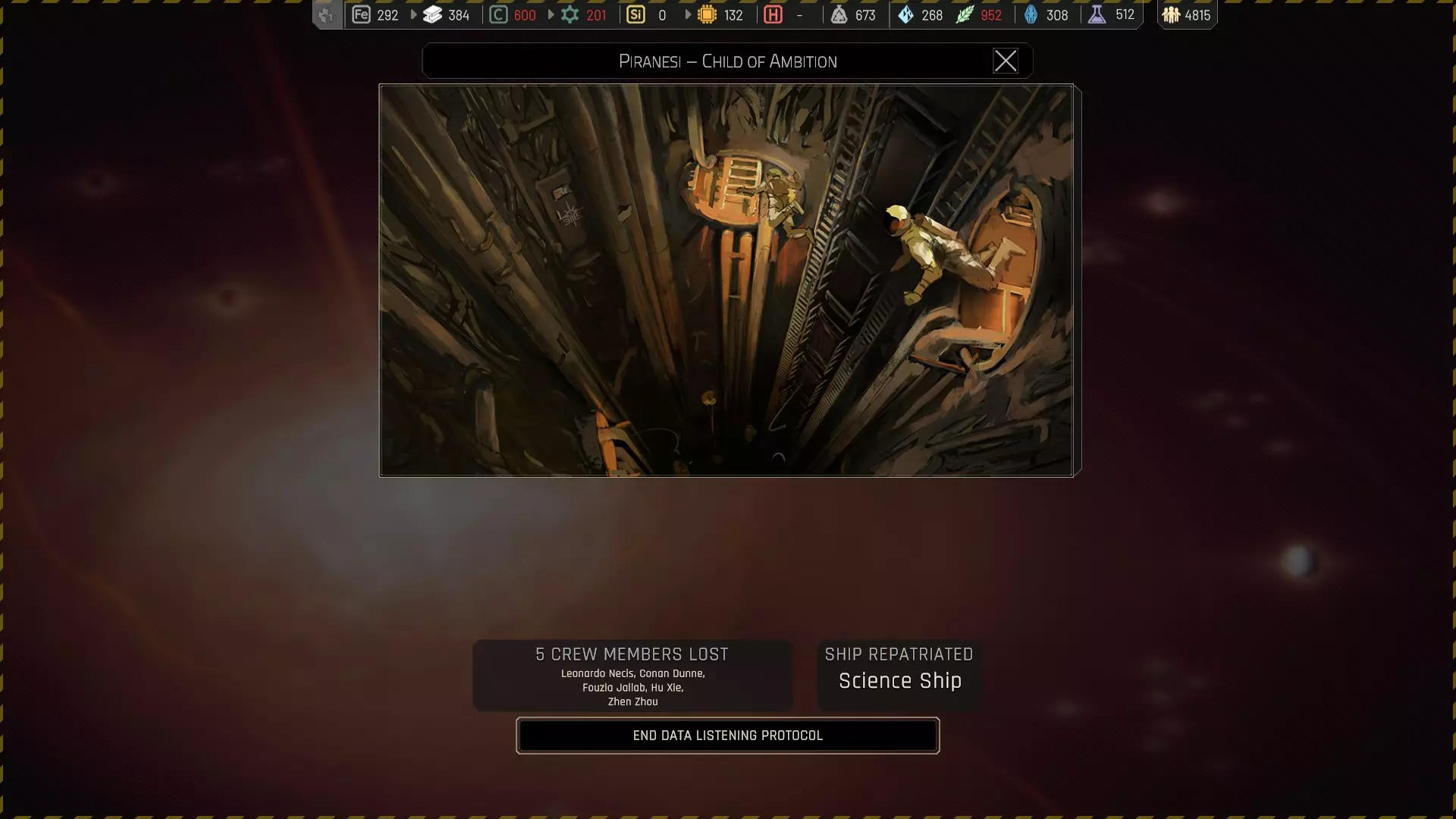Click the silicon (Si) resource icon
The image size is (1456, 819).
(635, 14)
